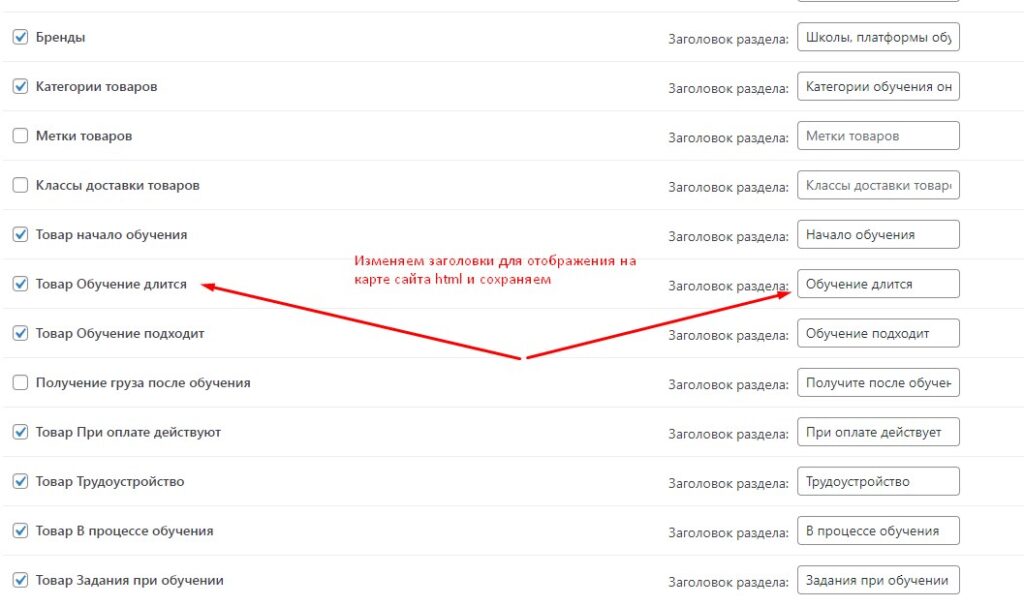Image resolution: width=1024 pixels, height=606 pixels.
Task: Focus the Метки товаров title input
Action: [x=878, y=136]
